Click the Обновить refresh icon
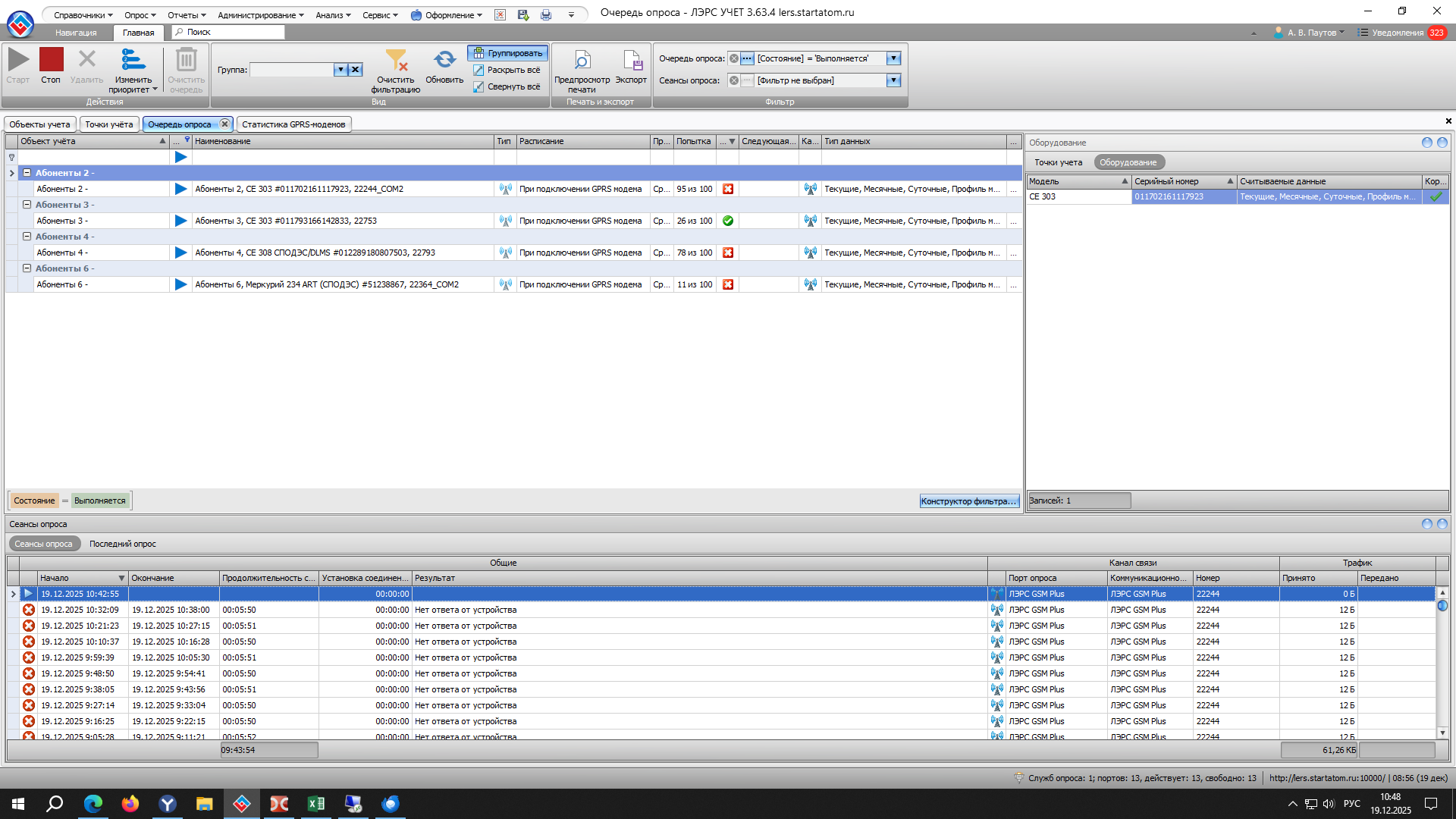 (444, 60)
